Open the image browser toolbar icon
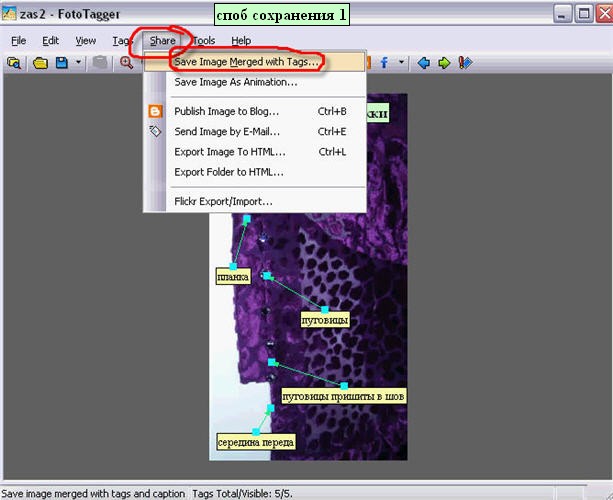The width and height of the screenshot is (613, 500). pos(14,63)
